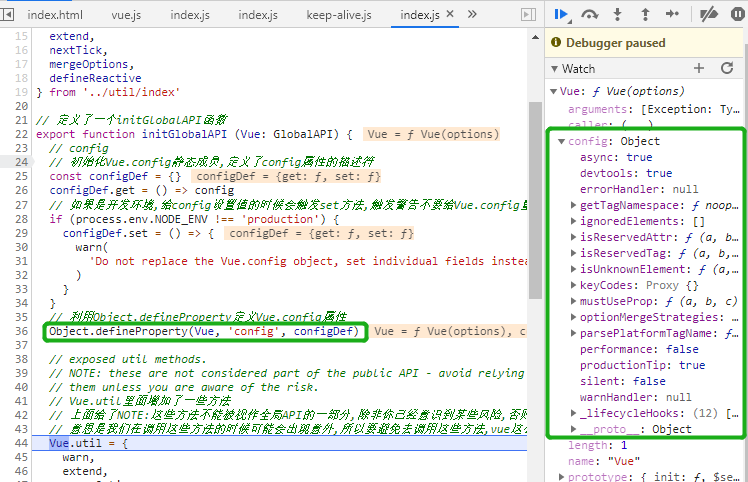The height and width of the screenshot is (482, 748).
Task: Select the active index.js tab
Action: [420, 15]
